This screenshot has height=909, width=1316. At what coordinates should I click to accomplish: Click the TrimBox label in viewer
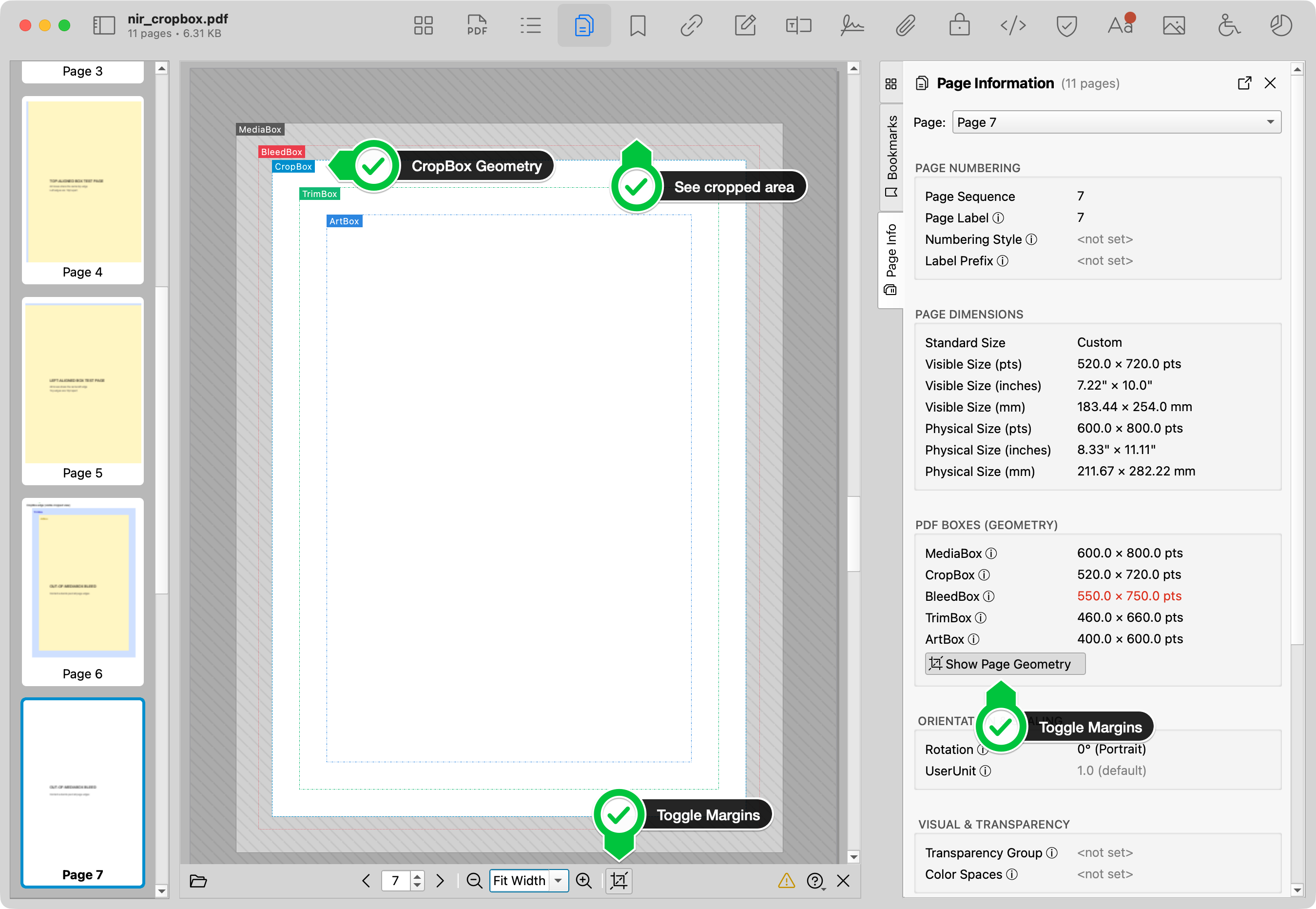319,194
